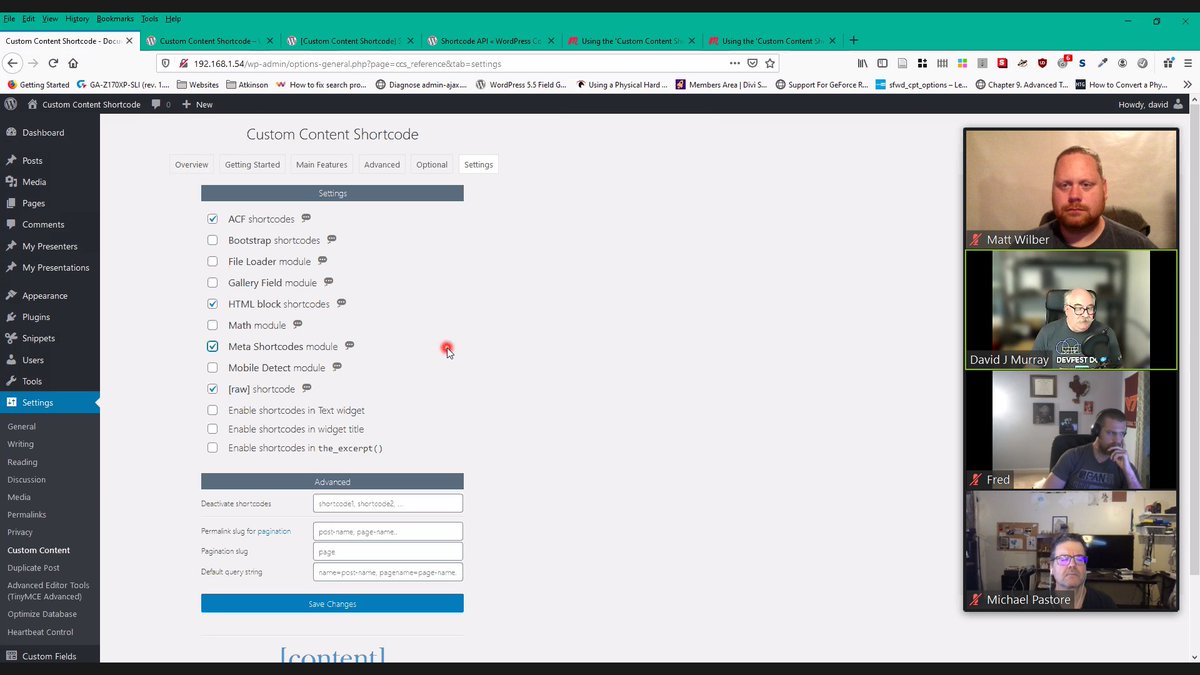The height and width of the screenshot is (675, 1200).
Task: Click the Pagination slug input field
Action: 388,551
